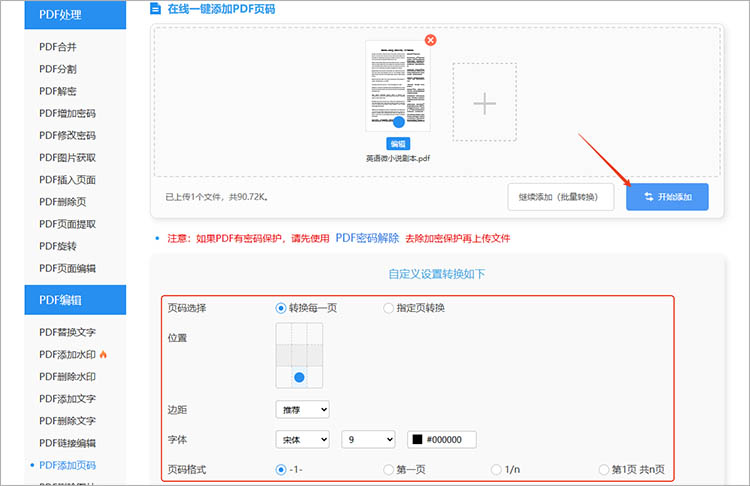Open PDF图片获取 in sidebar

(67, 157)
